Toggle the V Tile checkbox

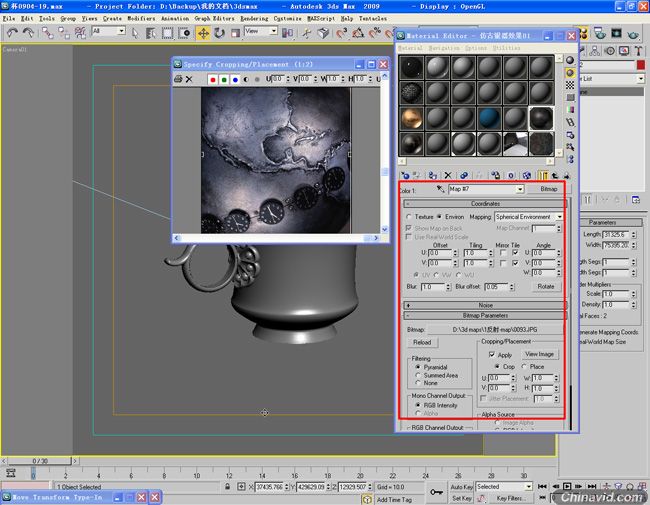[x=515, y=263]
